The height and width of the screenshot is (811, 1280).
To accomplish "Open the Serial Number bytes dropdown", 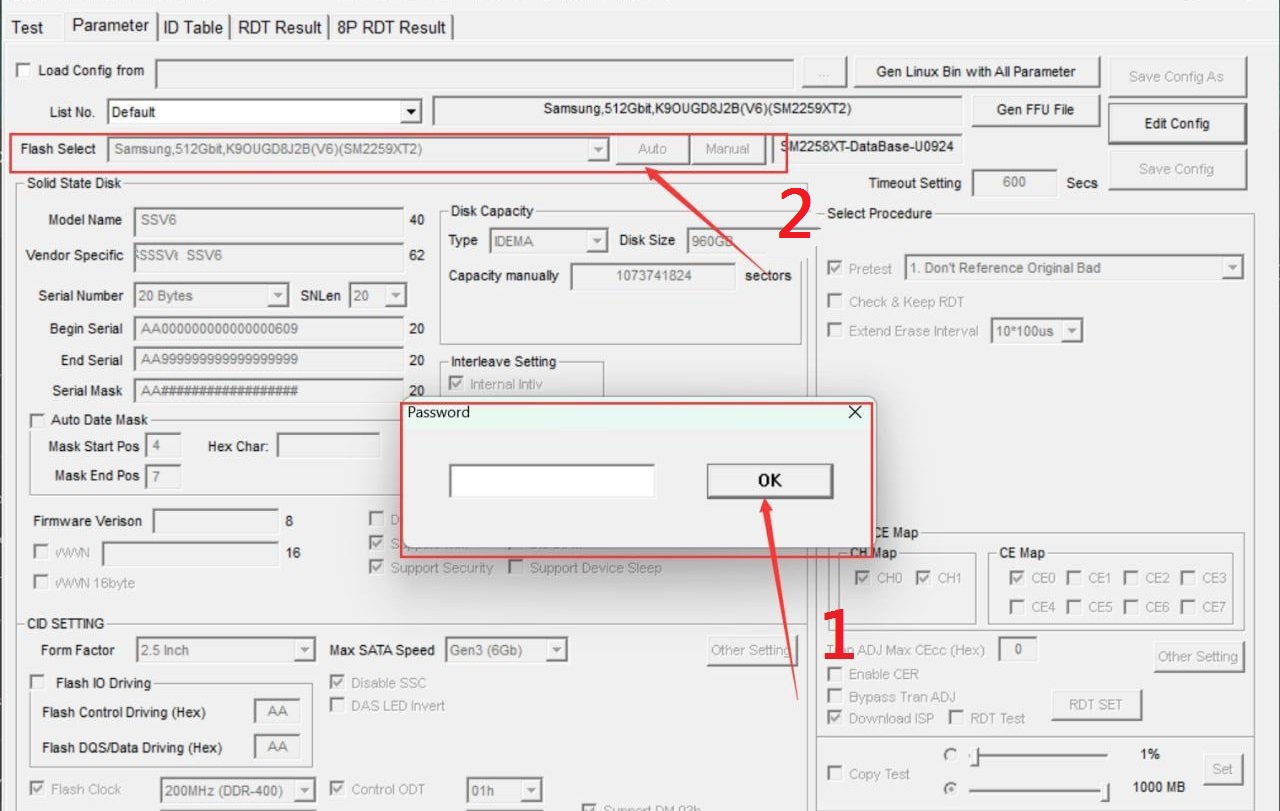I will [x=278, y=296].
